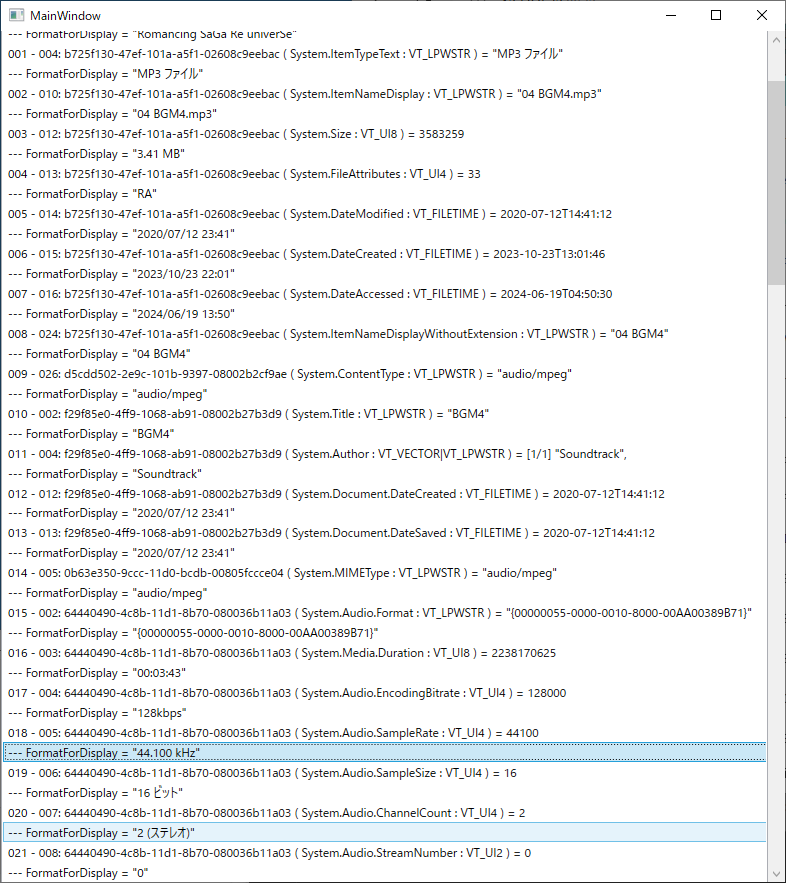
Task: Select FormatForDisplay "00:03:43" row
Action: click(x=385, y=673)
